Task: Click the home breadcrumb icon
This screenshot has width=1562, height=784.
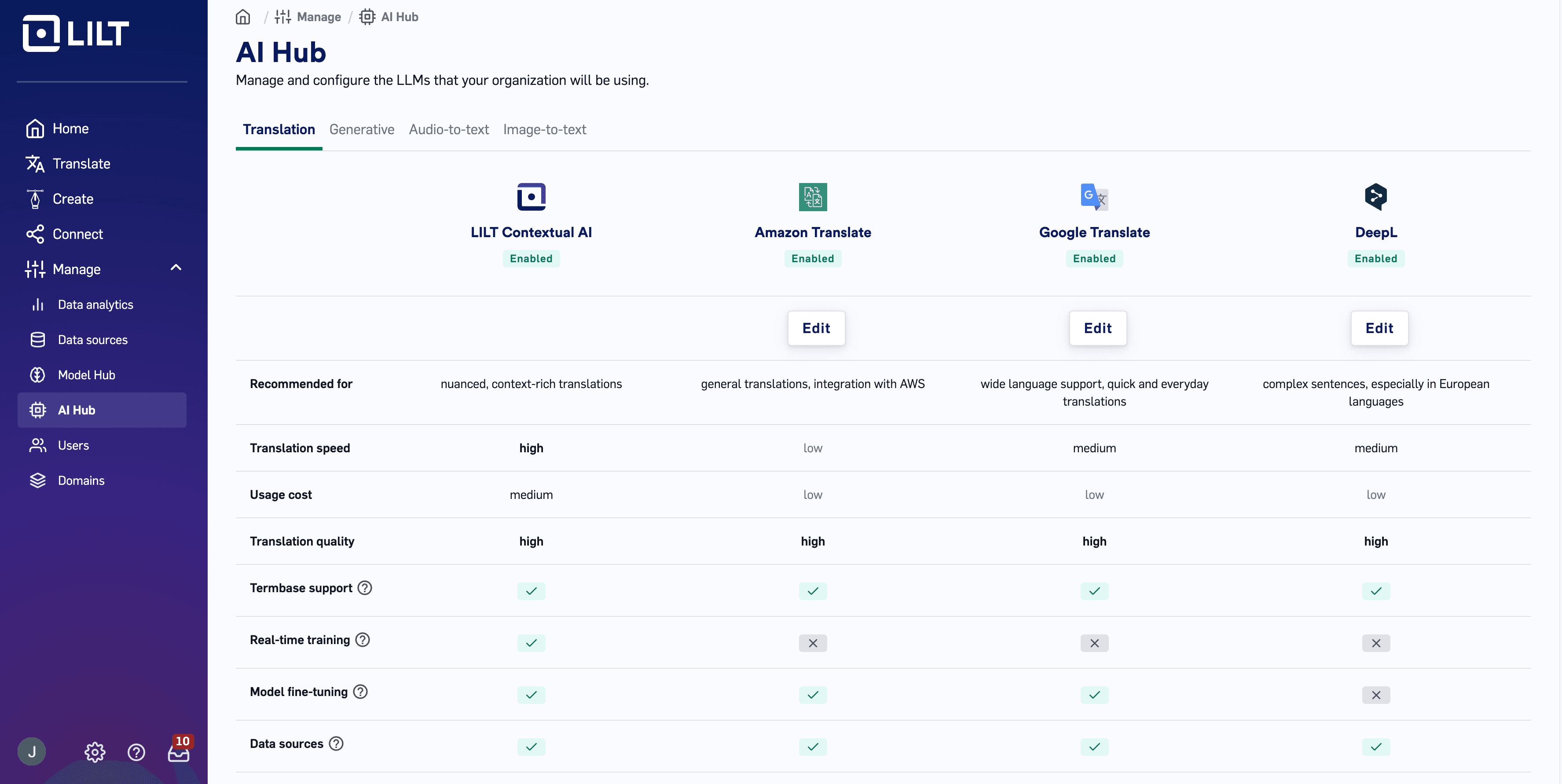Action: click(x=243, y=17)
